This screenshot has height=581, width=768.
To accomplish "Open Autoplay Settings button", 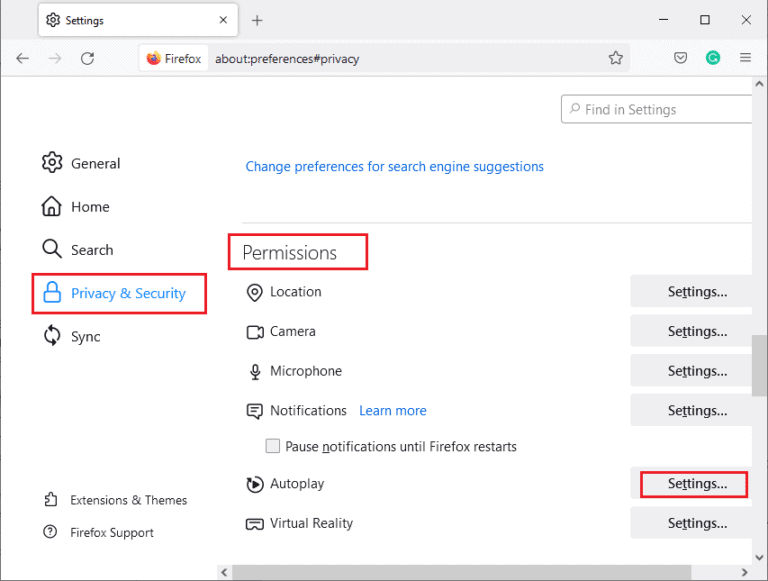I will click(696, 484).
